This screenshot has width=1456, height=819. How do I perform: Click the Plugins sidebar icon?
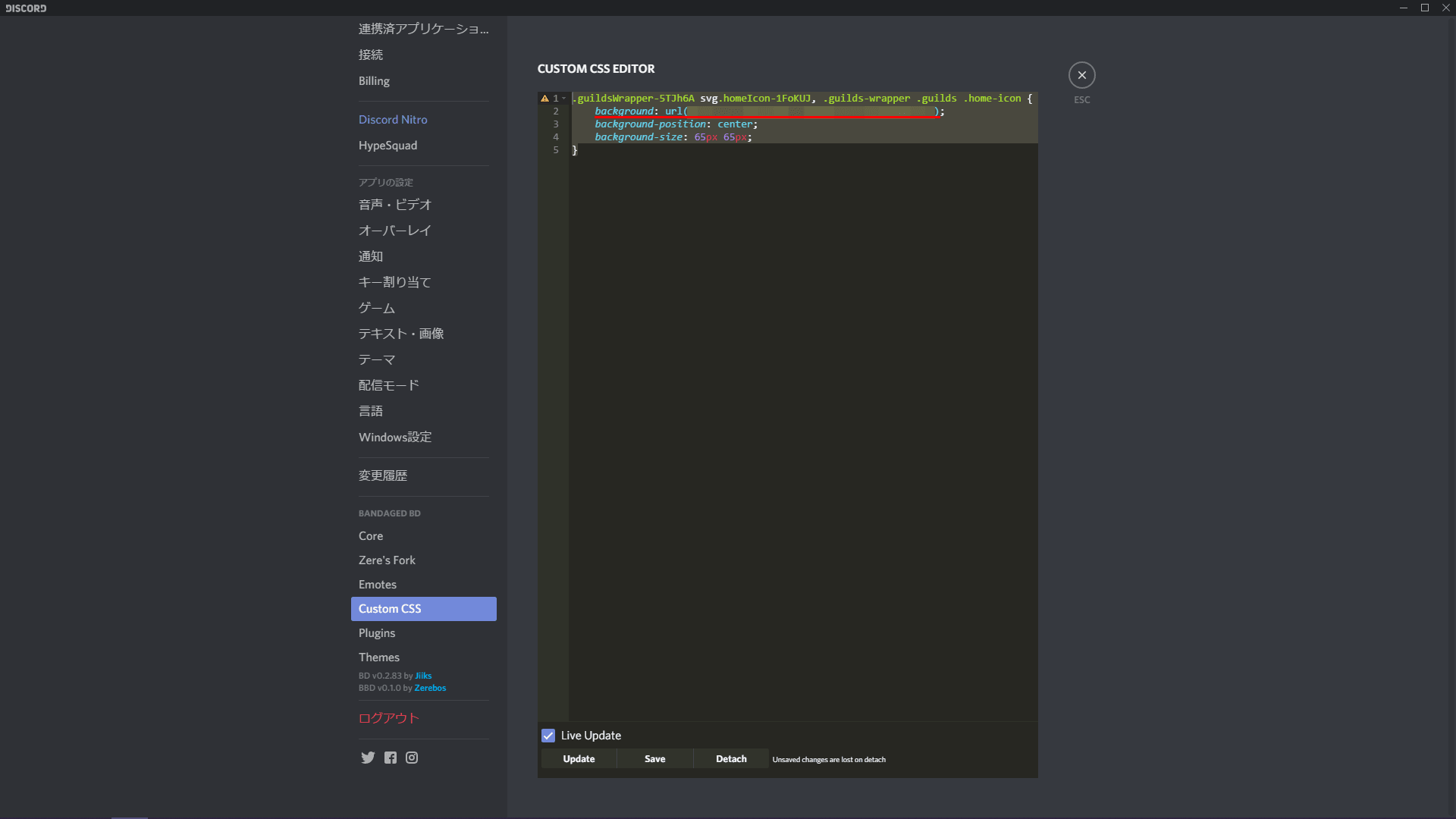coord(377,632)
